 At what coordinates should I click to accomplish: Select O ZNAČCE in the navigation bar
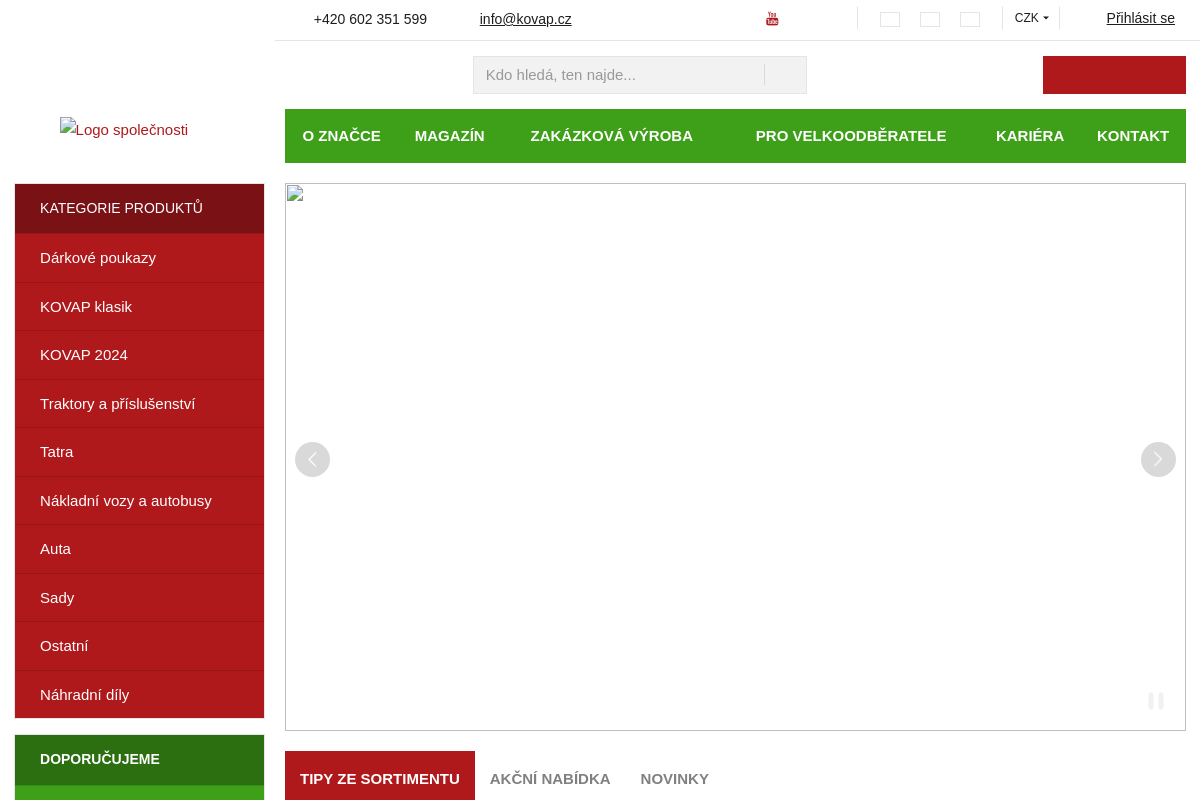341,136
